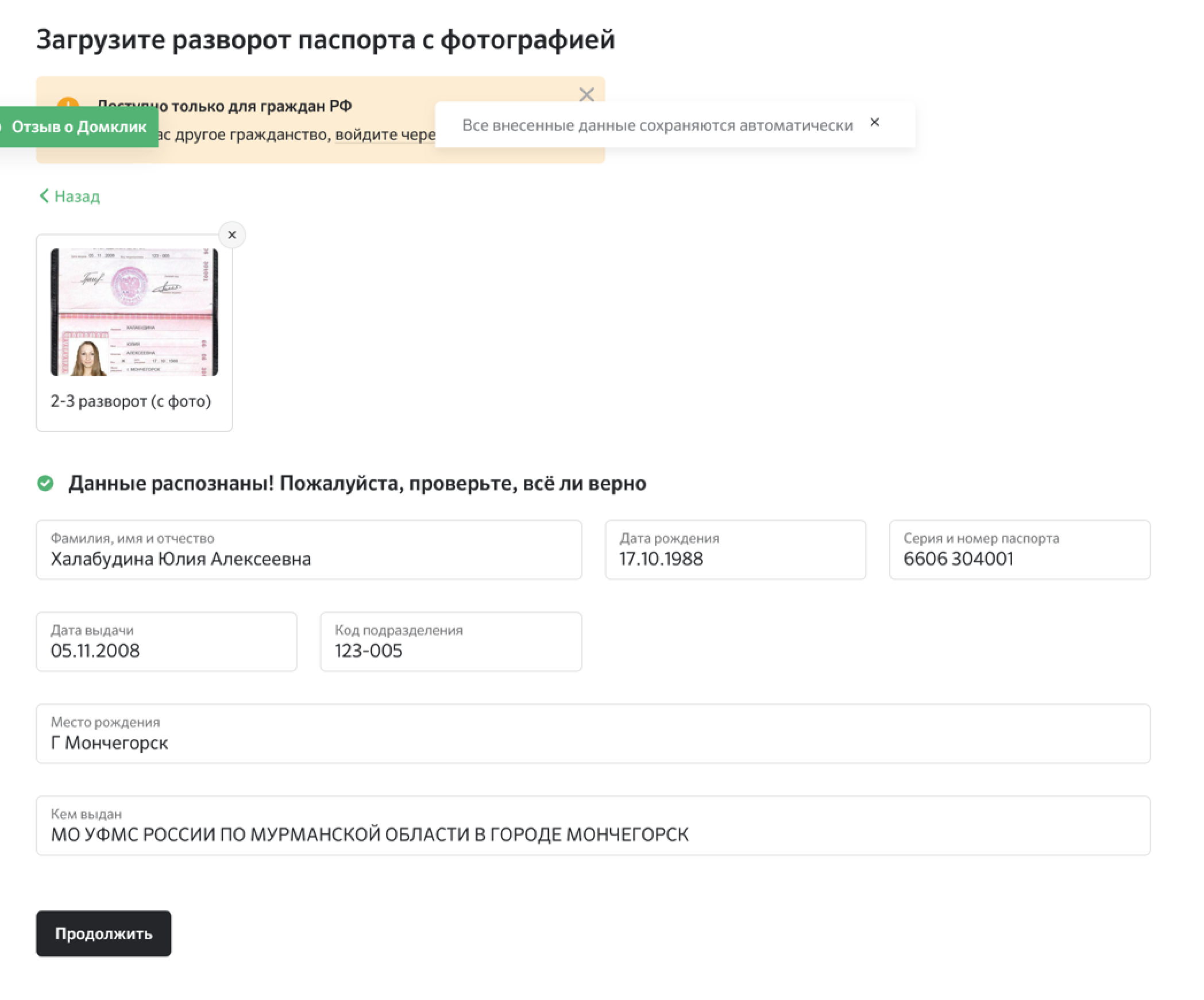Select the Дата выдачи input

coord(166,651)
